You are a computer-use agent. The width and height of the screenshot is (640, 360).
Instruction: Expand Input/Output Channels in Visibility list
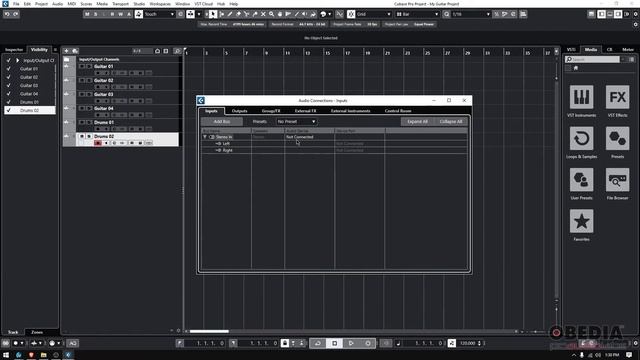pyautogui.click(x=18, y=60)
